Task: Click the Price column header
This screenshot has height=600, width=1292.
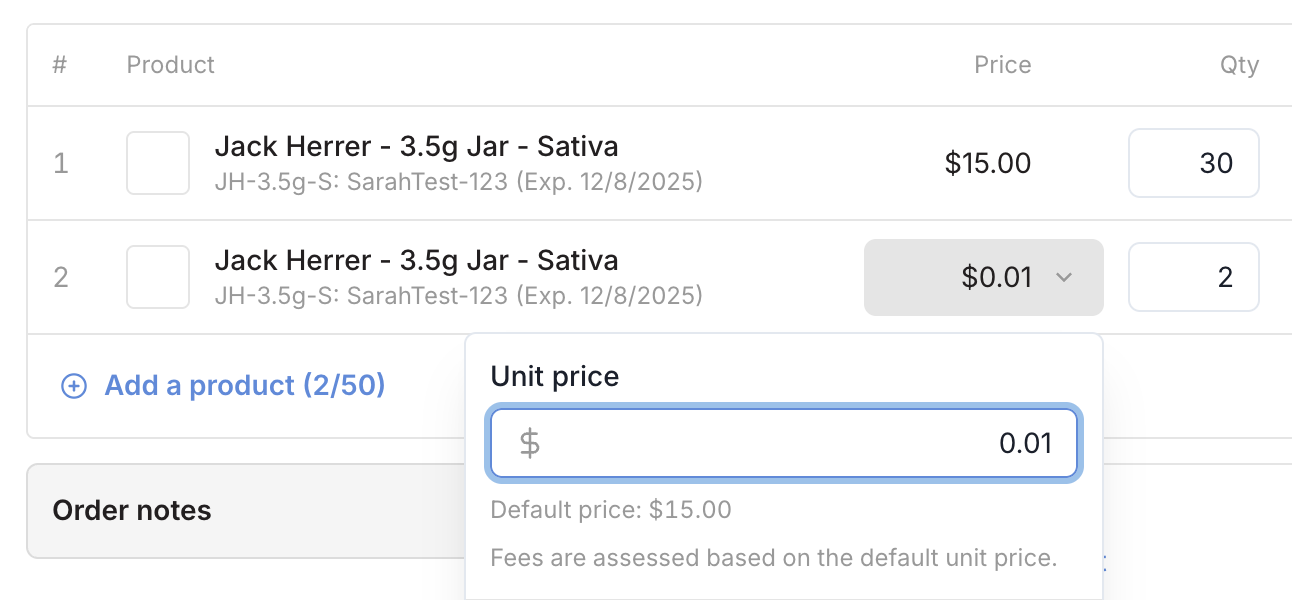Action: [1002, 65]
